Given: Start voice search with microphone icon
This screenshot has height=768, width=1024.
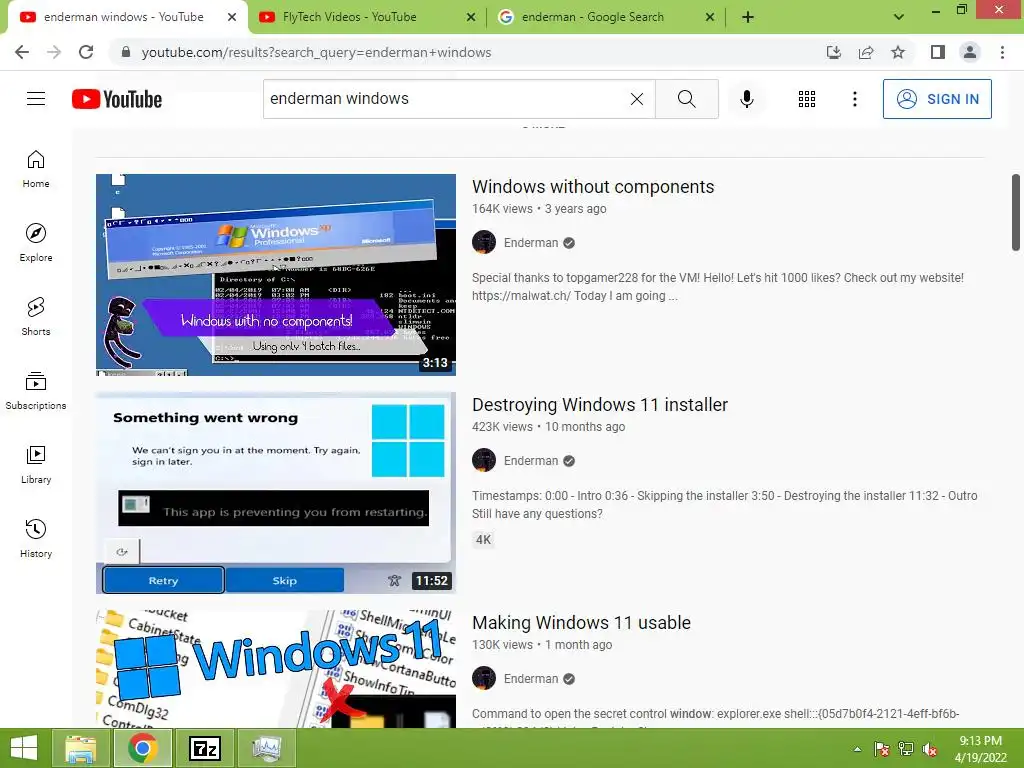Looking at the screenshot, I should [747, 99].
